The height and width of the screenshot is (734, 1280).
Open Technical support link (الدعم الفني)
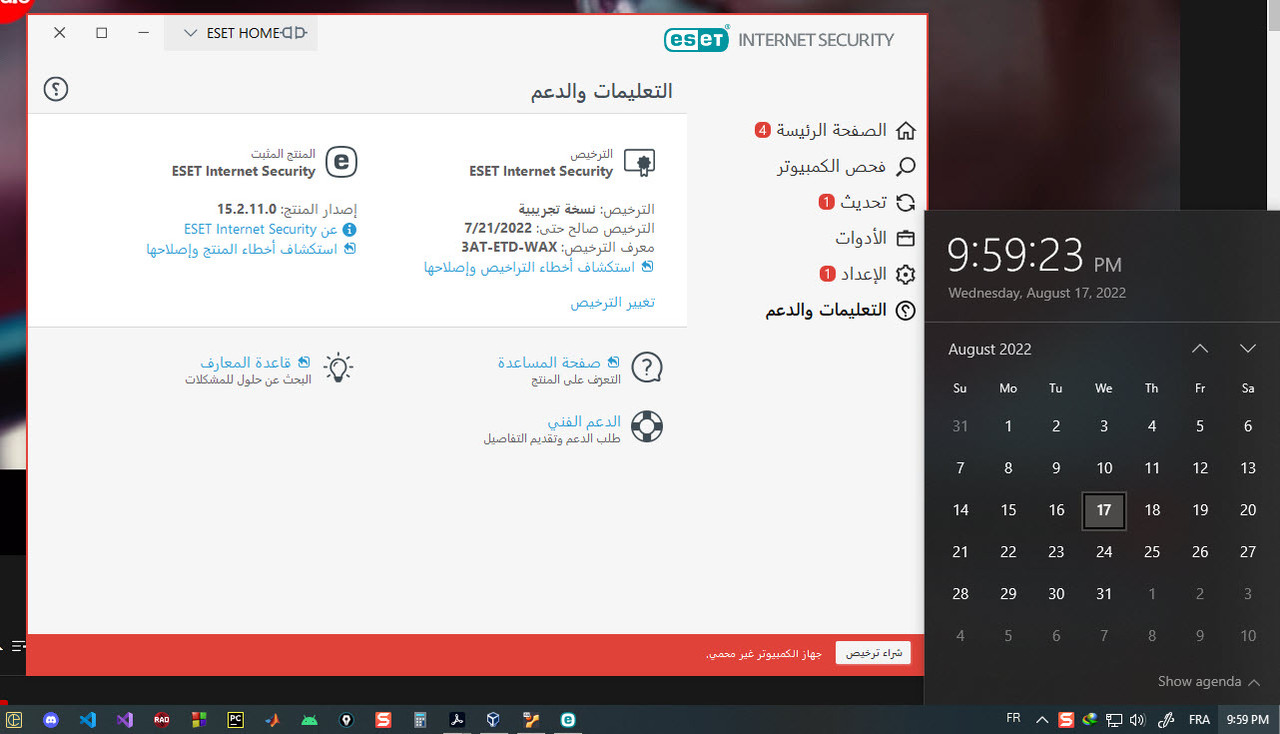pyautogui.click(x=584, y=422)
